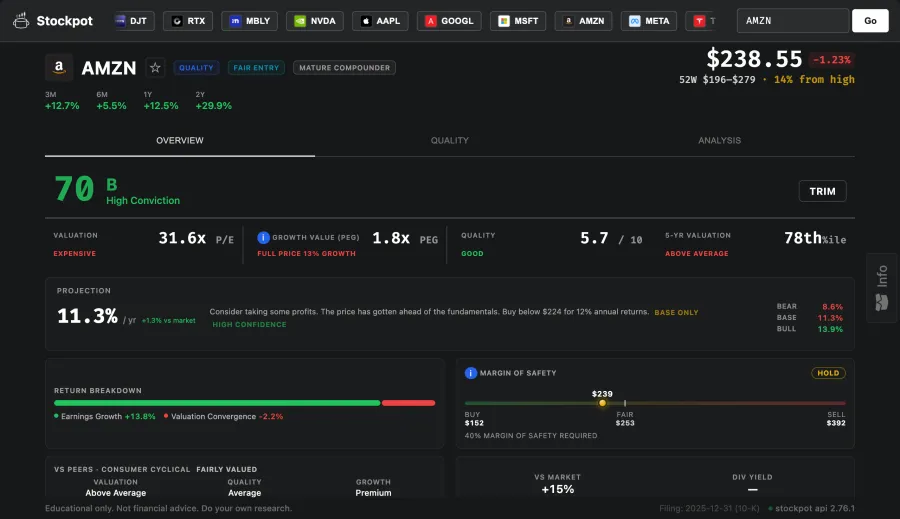Open the MSFT ticker chip

pyautogui.click(x=518, y=21)
